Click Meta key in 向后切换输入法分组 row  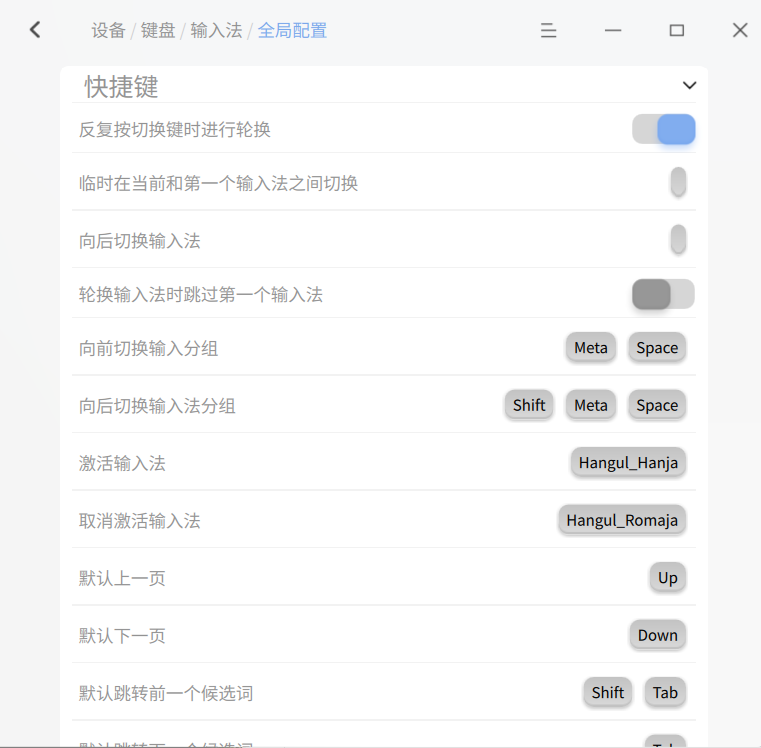(591, 405)
